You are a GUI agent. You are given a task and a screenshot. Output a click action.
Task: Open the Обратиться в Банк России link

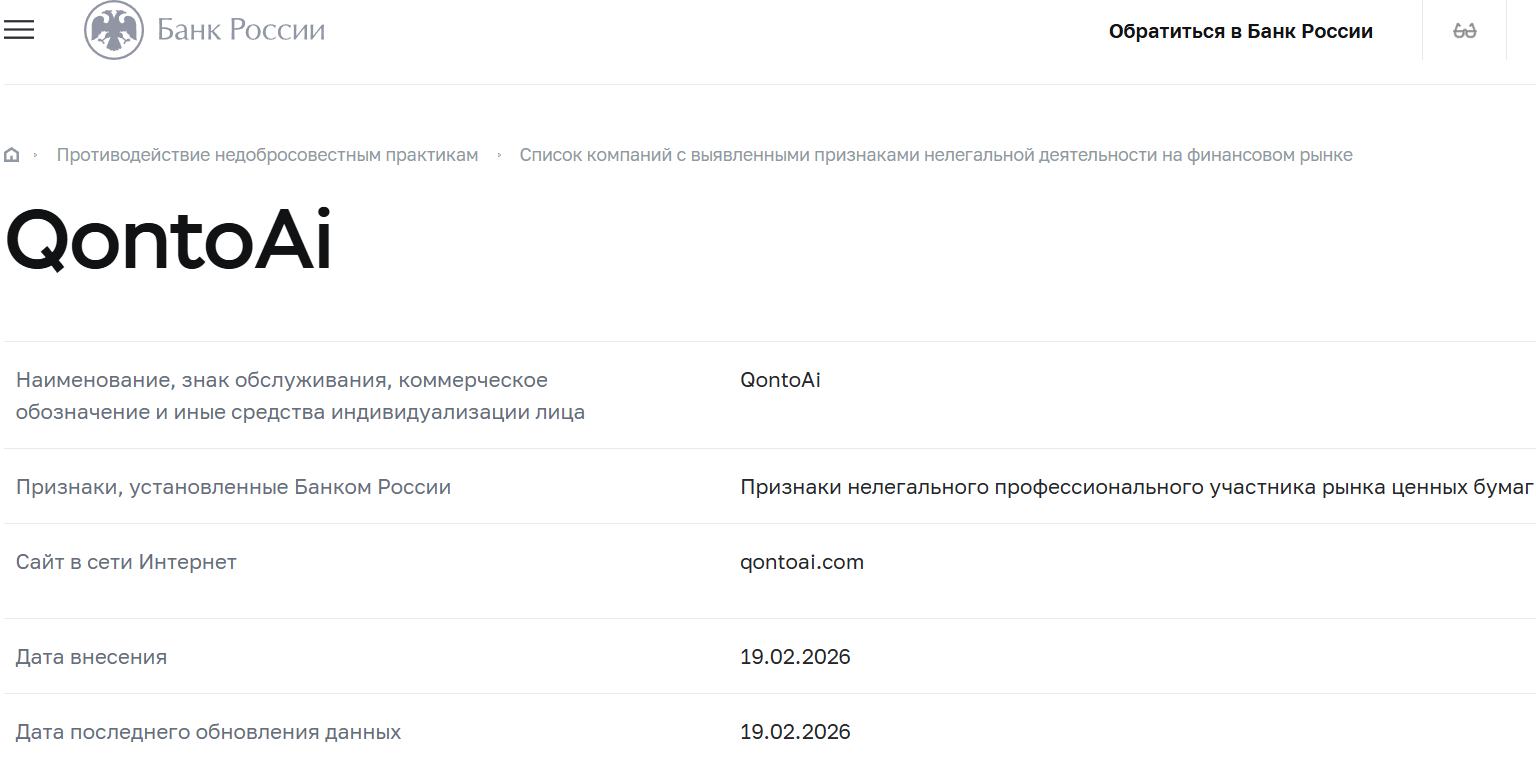click(1240, 31)
